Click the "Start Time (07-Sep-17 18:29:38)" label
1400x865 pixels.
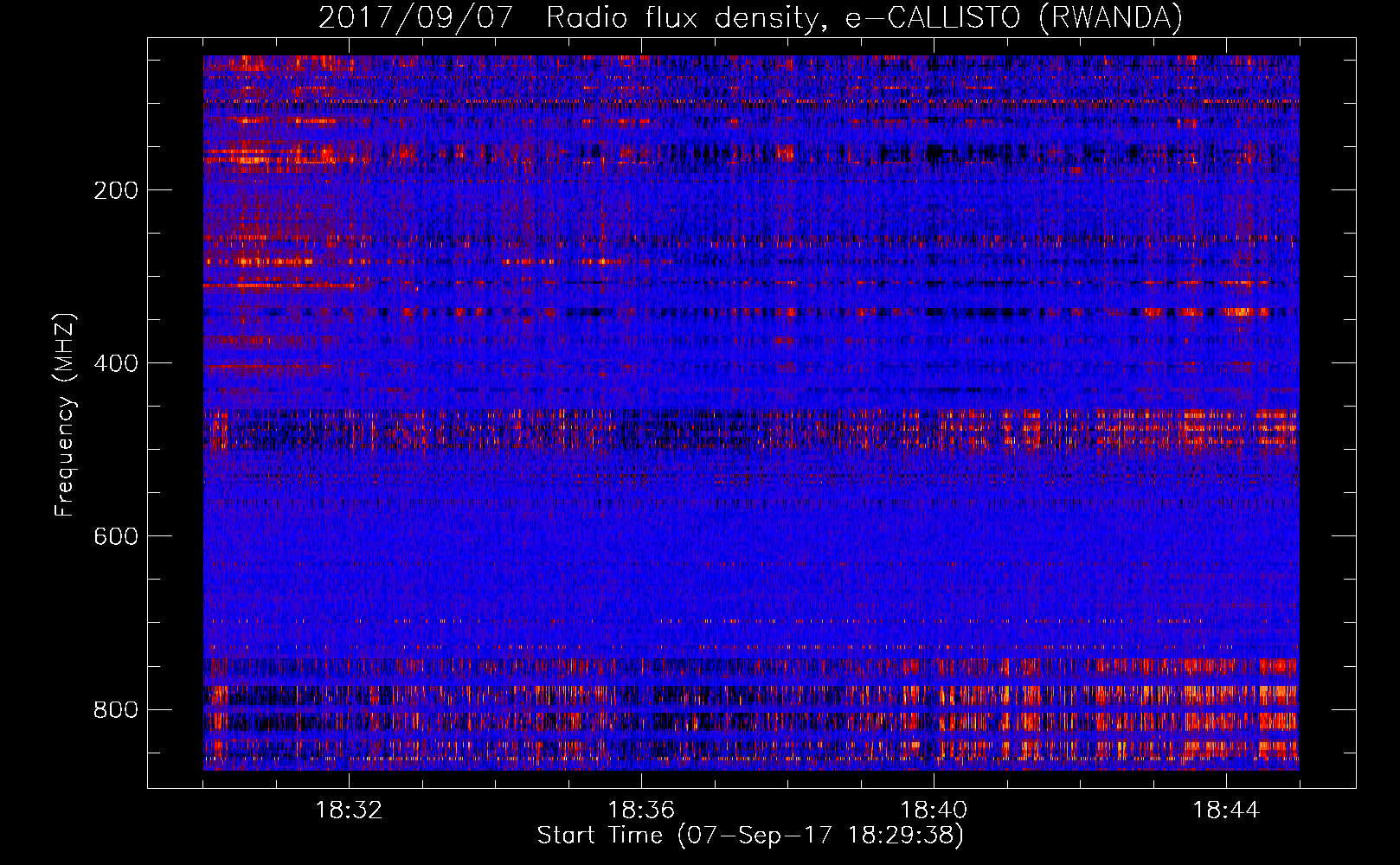pyautogui.click(x=750, y=836)
